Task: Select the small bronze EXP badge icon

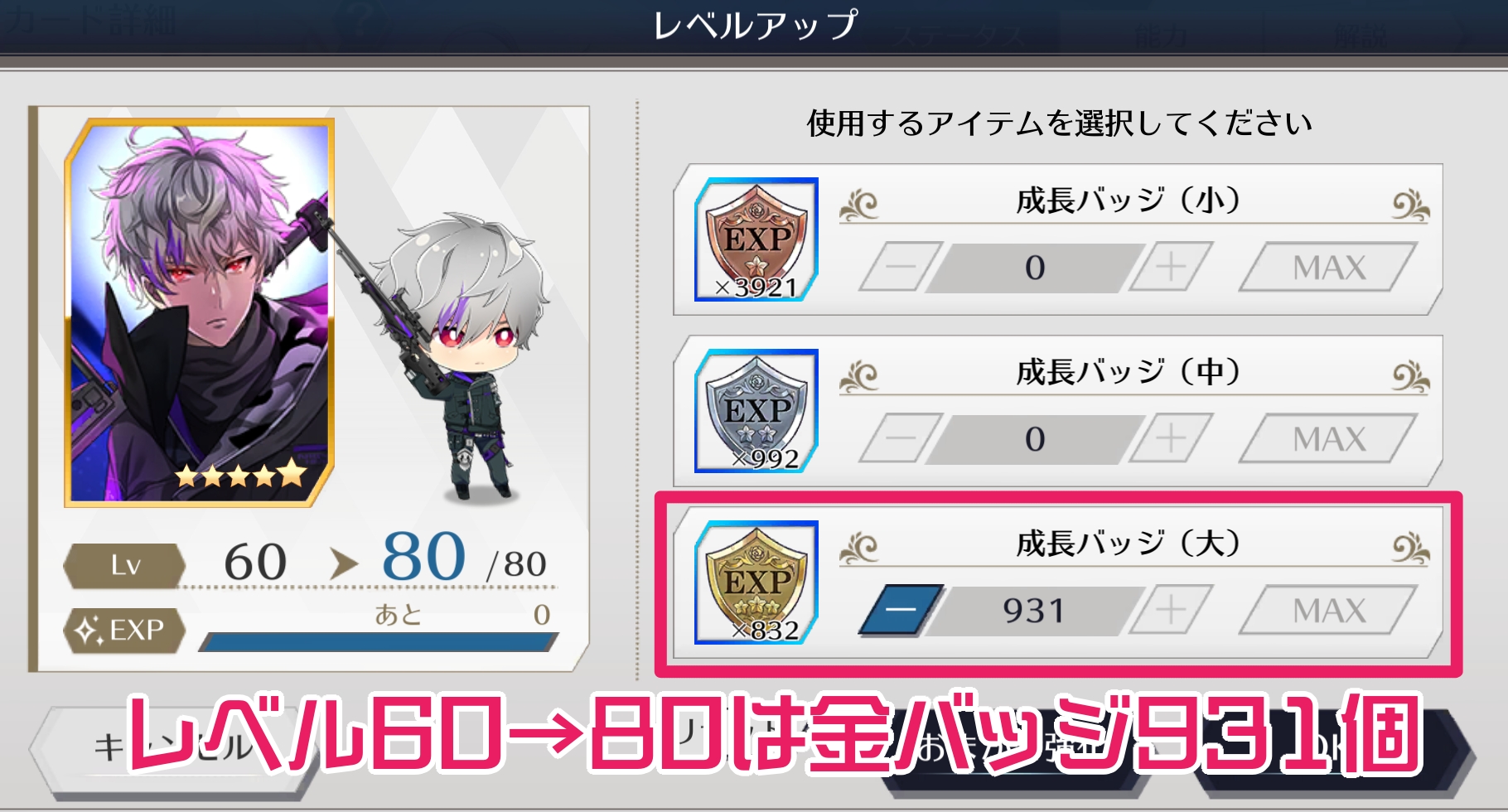Action: 756,239
